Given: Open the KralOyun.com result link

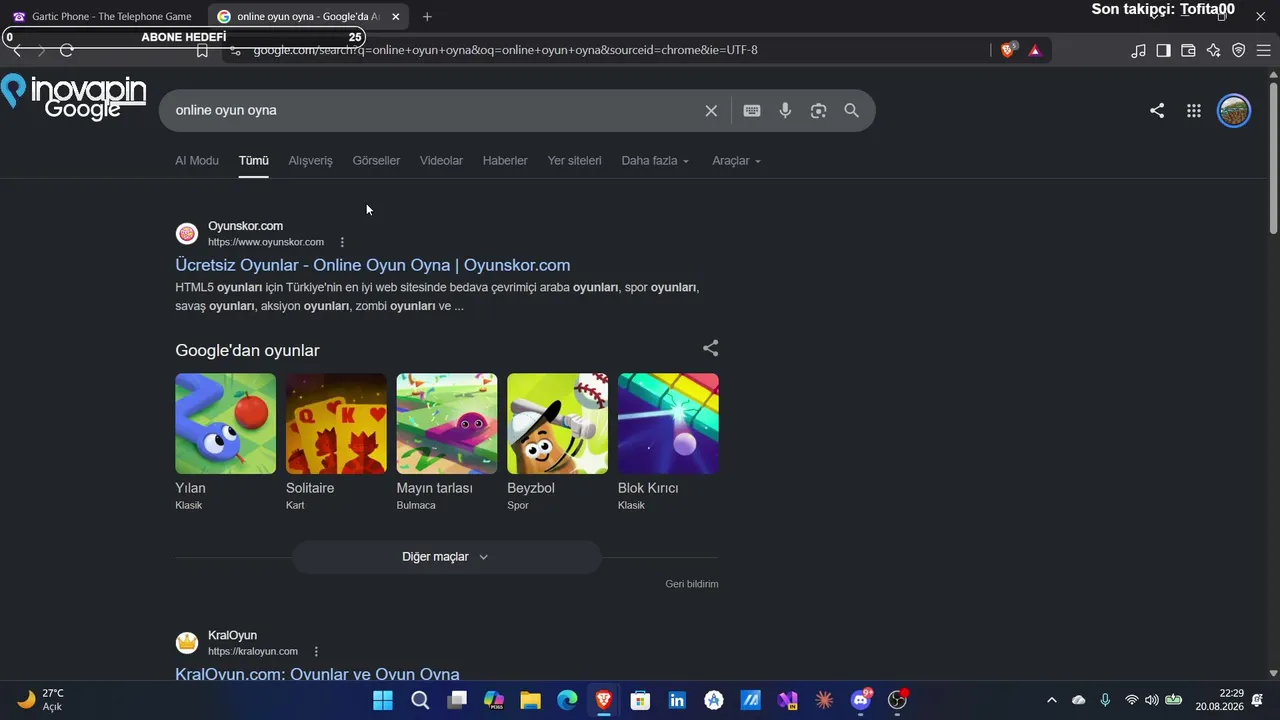Looking at the screenshot, I should 317,674.
